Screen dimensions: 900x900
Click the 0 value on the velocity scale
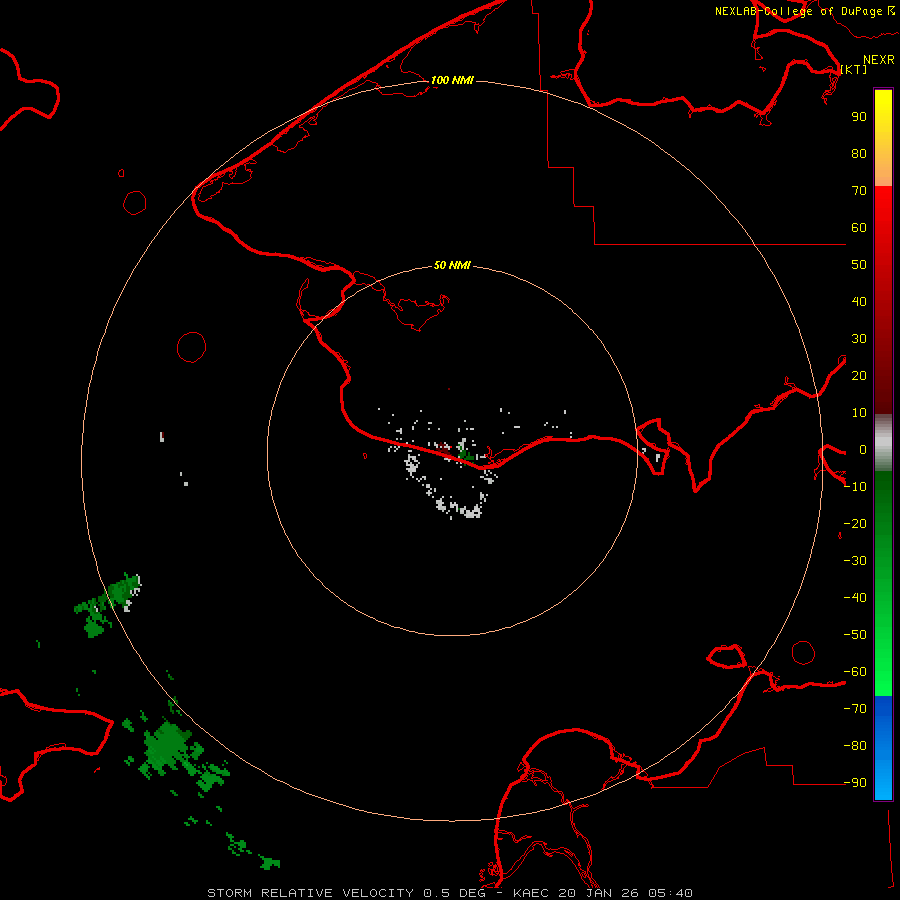tap(863, 450)
